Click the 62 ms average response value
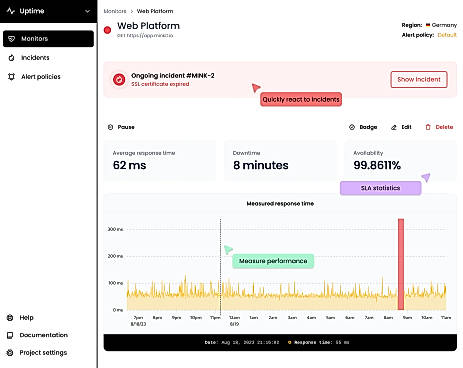Screen dimensions: 463x368 point(129,165)
